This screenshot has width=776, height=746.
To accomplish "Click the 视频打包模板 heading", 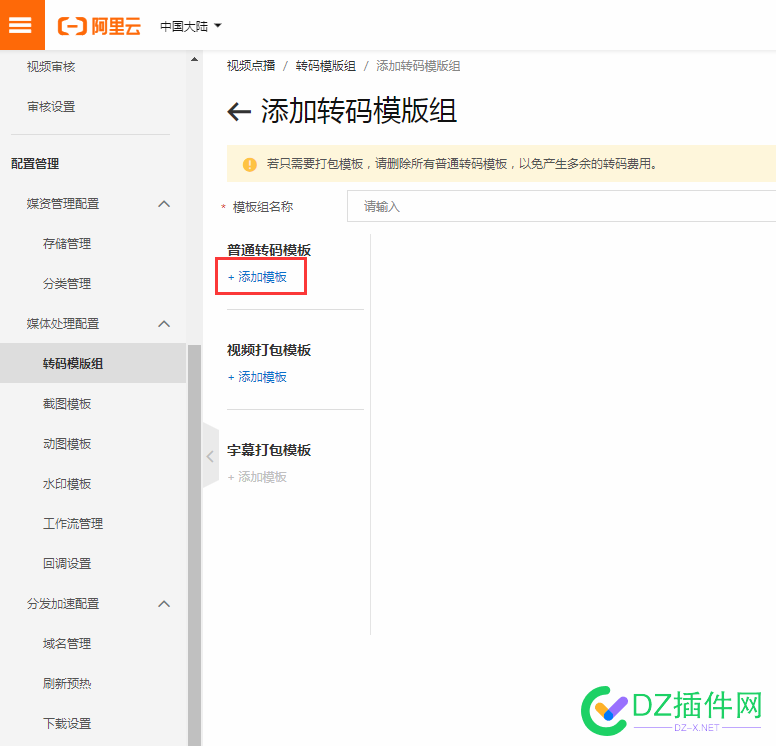I will (269, 350).
